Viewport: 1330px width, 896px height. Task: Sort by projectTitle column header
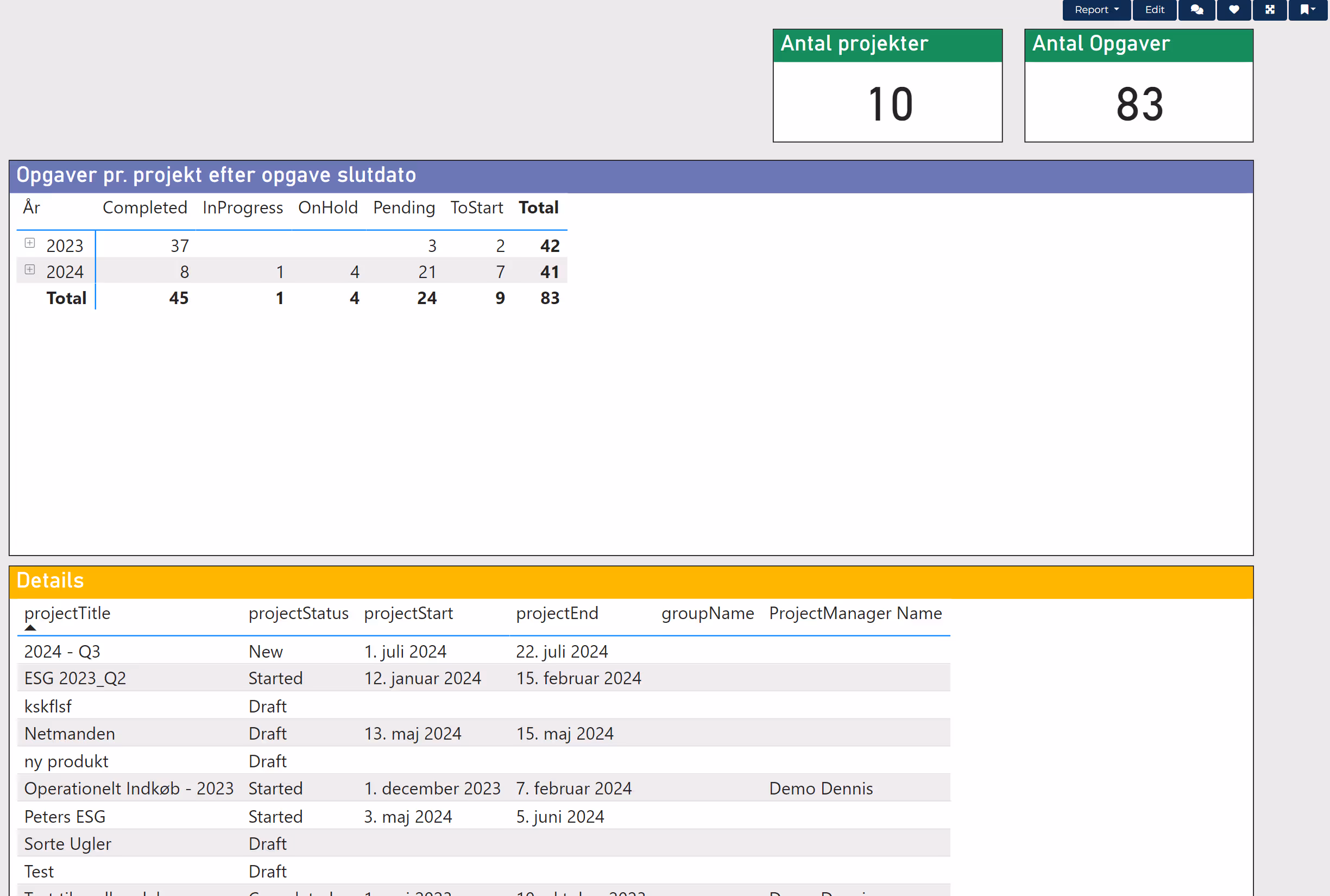pyautogui.click(x=67, y=613)
